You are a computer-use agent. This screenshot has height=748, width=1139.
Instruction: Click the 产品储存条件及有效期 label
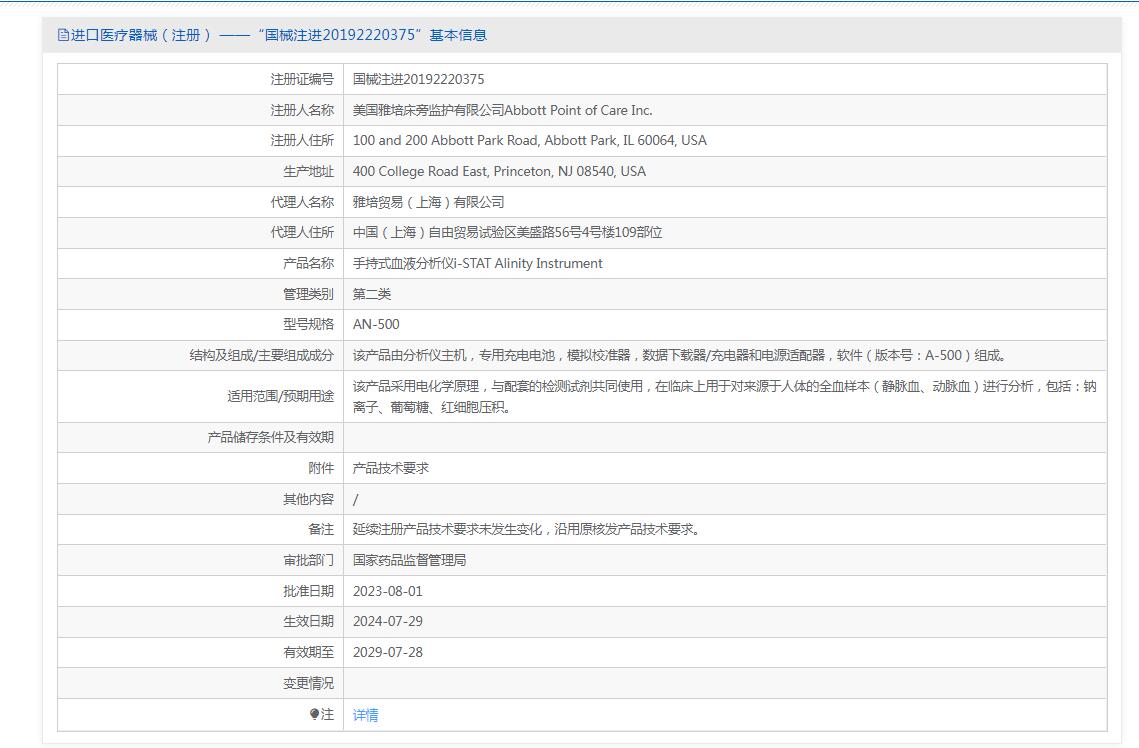tap(271, 437)
